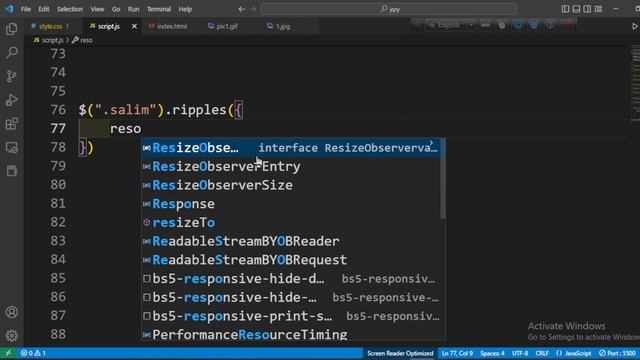Toggle the bottom panel layout
The height and width of the screenshot is (360, 640).
(576, 9)
